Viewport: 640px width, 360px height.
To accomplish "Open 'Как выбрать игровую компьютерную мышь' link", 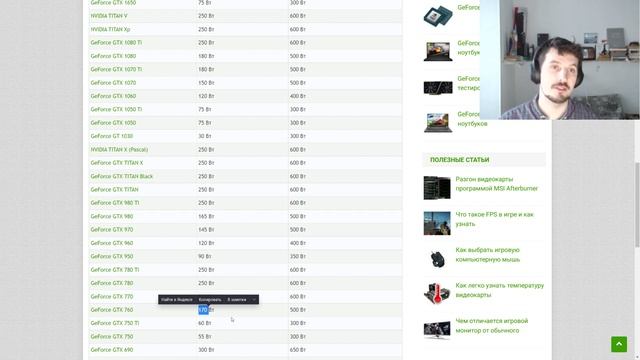I will pyautogui.click(x=488, y=255).
